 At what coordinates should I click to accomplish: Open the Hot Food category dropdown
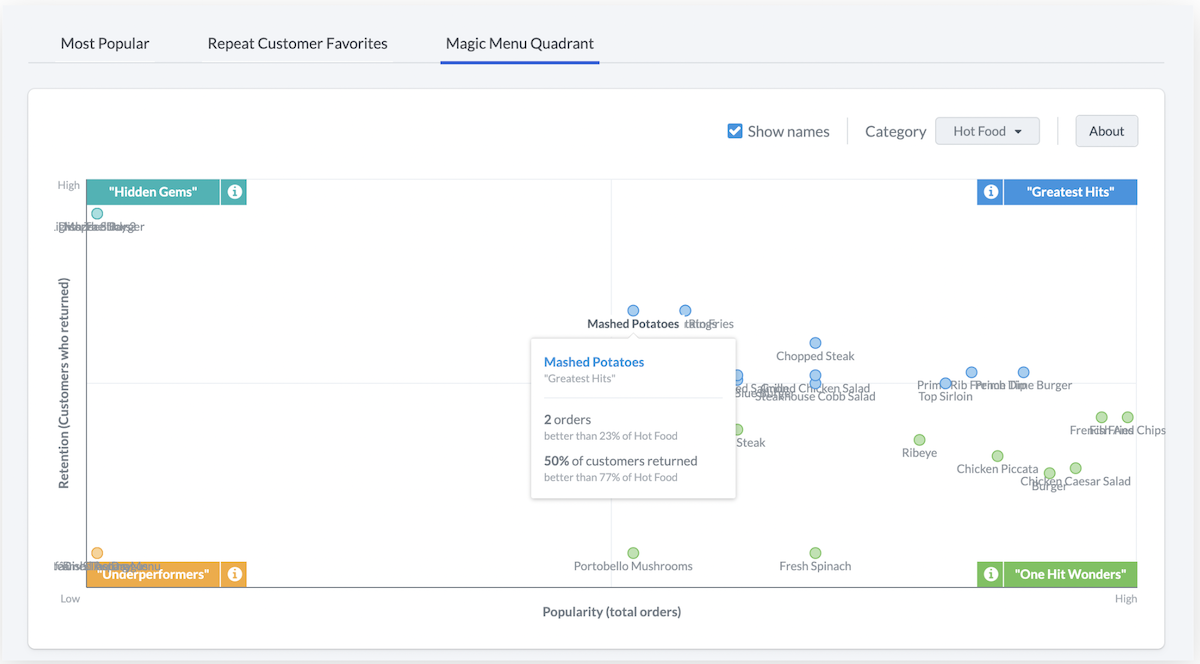tap(987, 131)
